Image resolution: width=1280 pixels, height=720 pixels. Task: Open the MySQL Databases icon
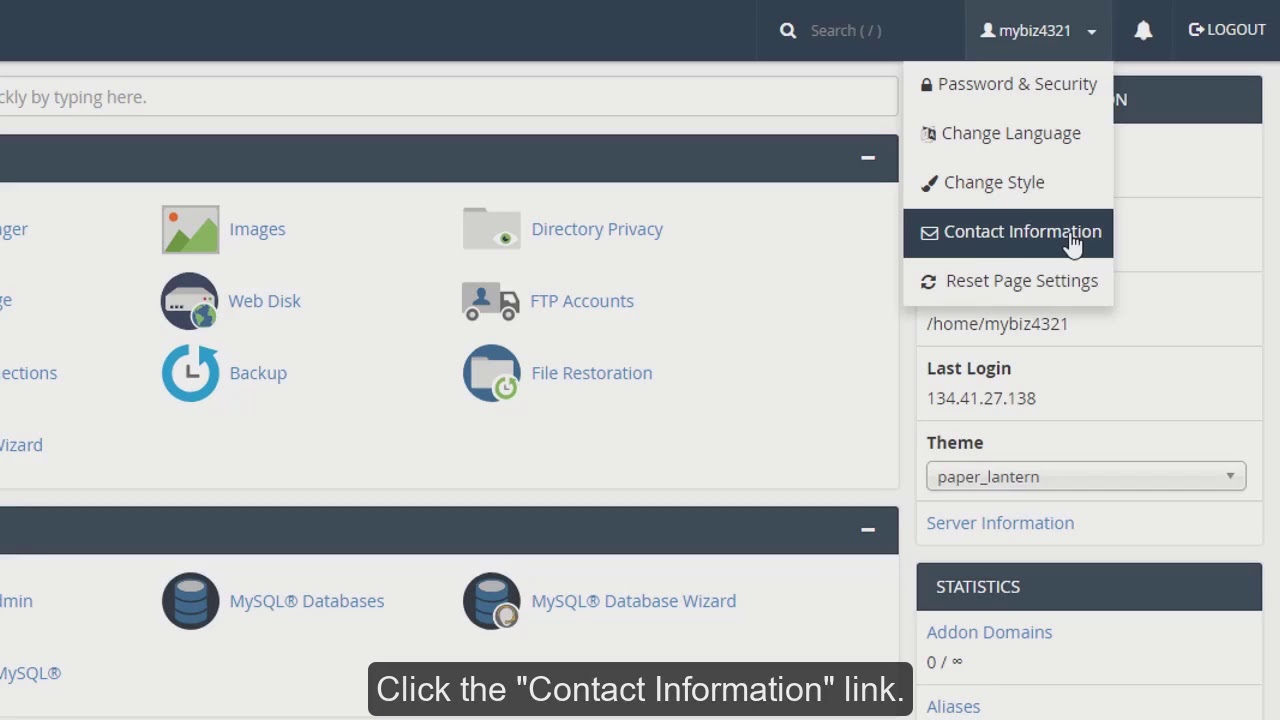coord(190,601)
